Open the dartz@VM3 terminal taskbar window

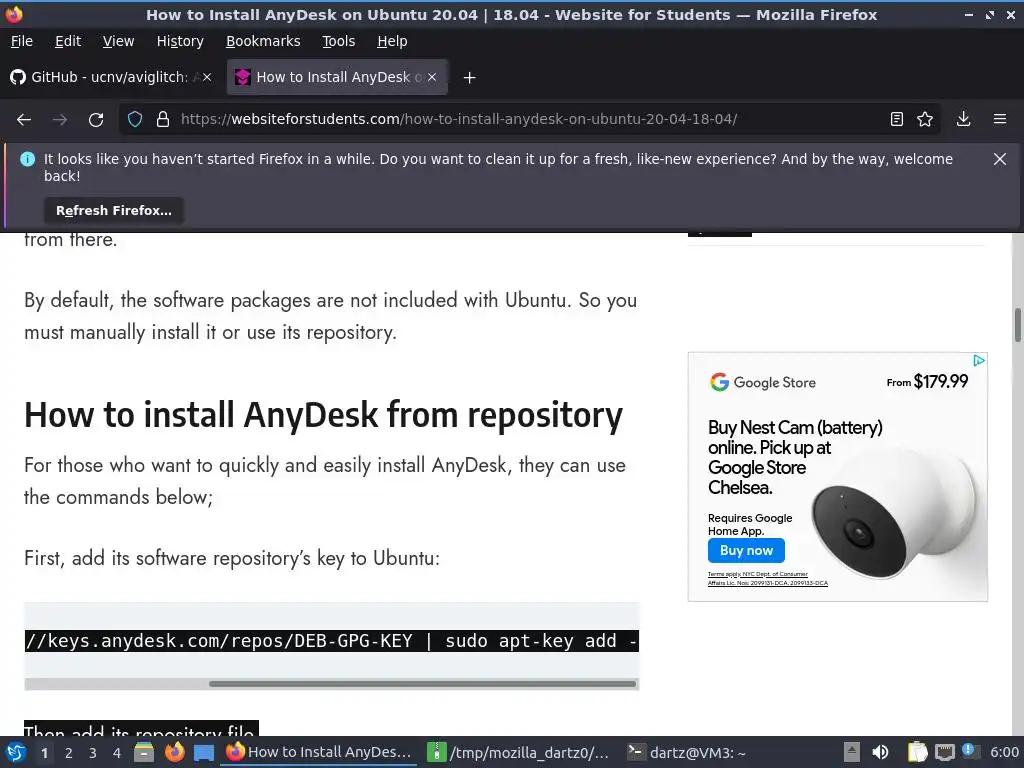[686, 753]
